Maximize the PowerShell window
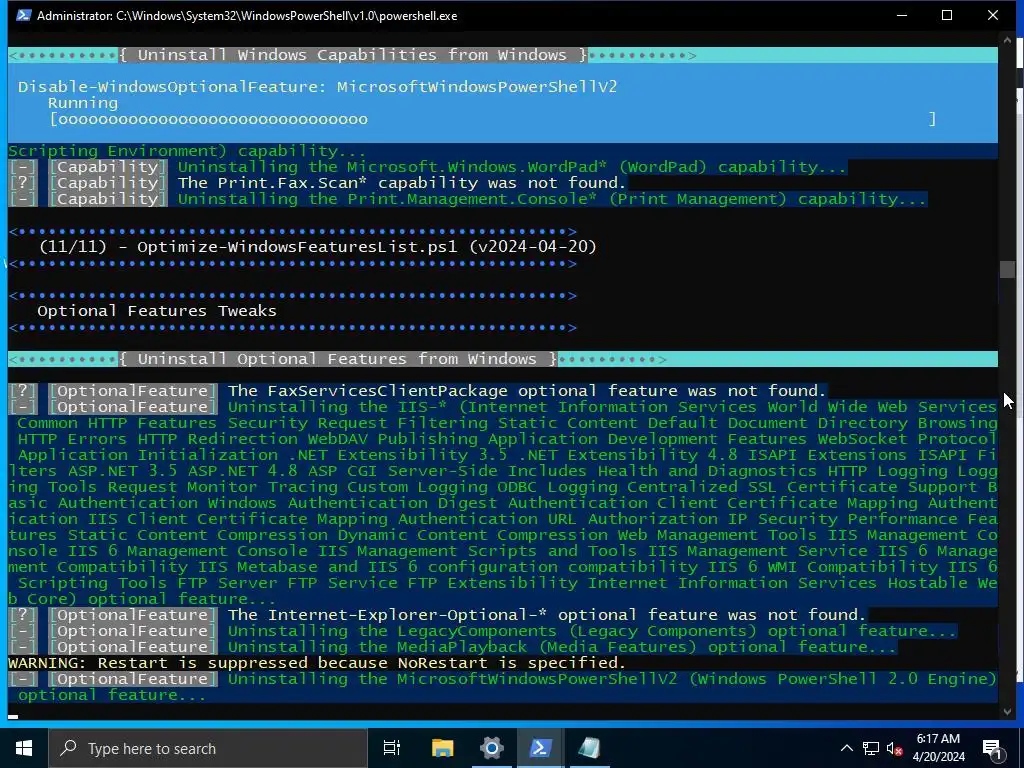The height and width of the screenshot is (768, 1024). click(947, 15)
